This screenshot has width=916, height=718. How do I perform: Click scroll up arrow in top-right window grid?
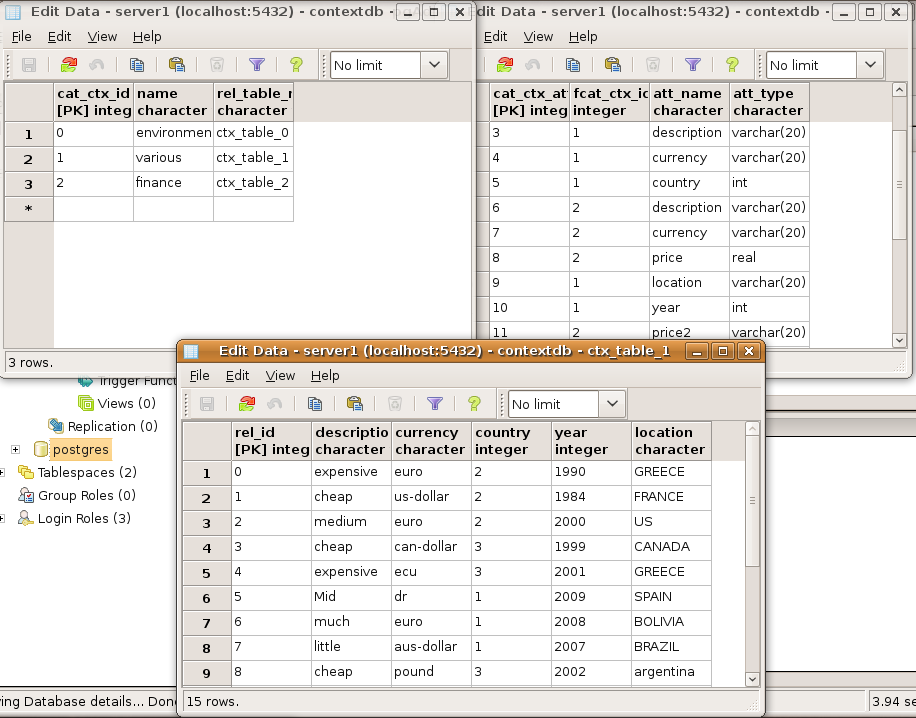[899, 90]
